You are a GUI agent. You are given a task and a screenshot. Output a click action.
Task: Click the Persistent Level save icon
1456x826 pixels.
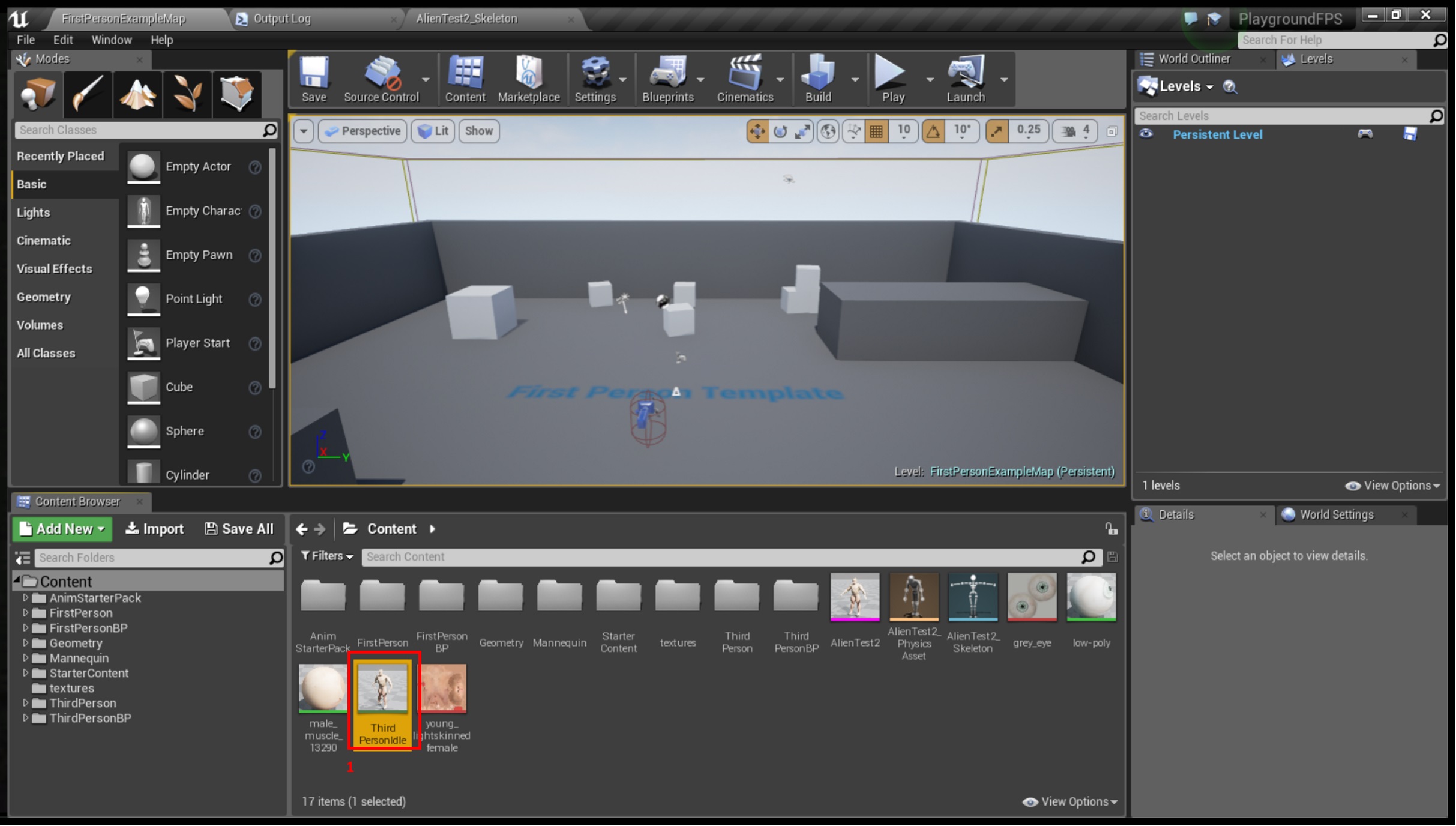[1410, 134]
